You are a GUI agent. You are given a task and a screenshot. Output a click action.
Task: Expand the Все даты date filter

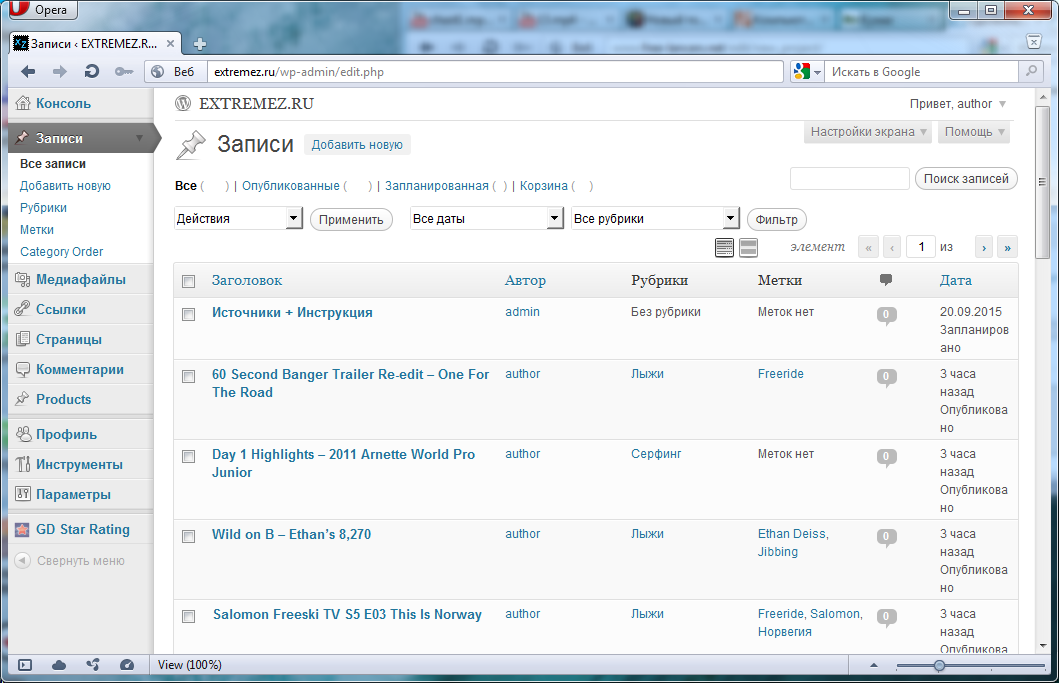coord(487,219)
